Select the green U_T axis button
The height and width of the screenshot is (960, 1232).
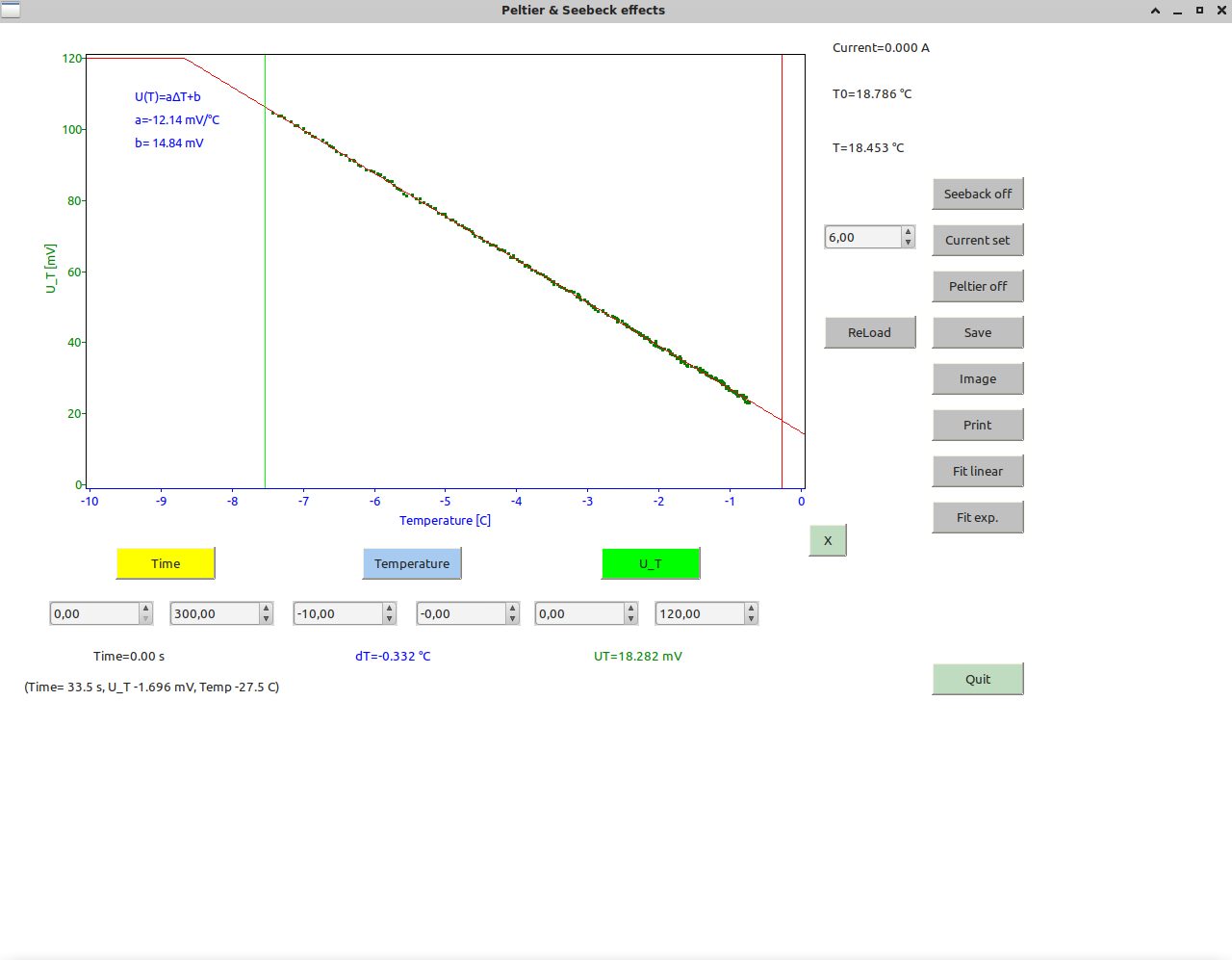coord(651,563)
